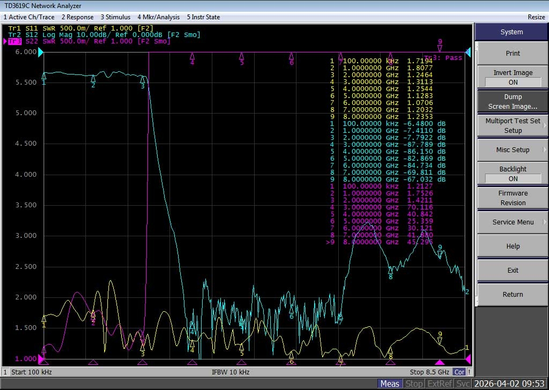Click the Exit softkey
Image resolution: width=549 pixels, height=390 pixels.
tap(513, 270)
